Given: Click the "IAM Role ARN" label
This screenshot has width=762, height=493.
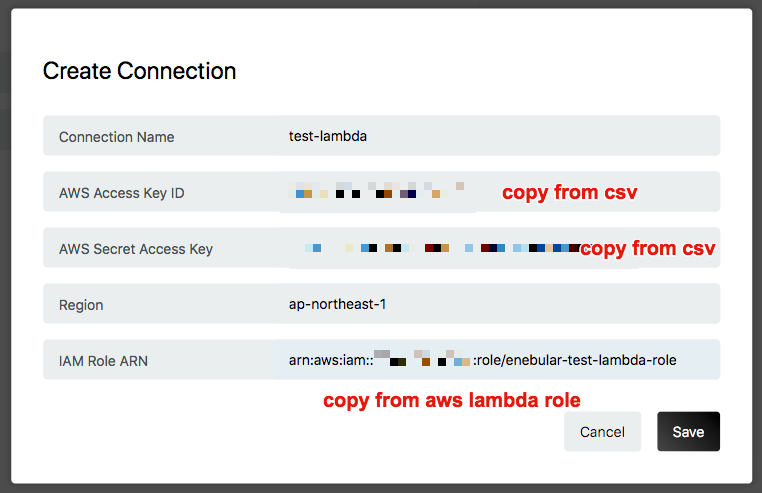Looking at the screenshot, I should [103, 361].
